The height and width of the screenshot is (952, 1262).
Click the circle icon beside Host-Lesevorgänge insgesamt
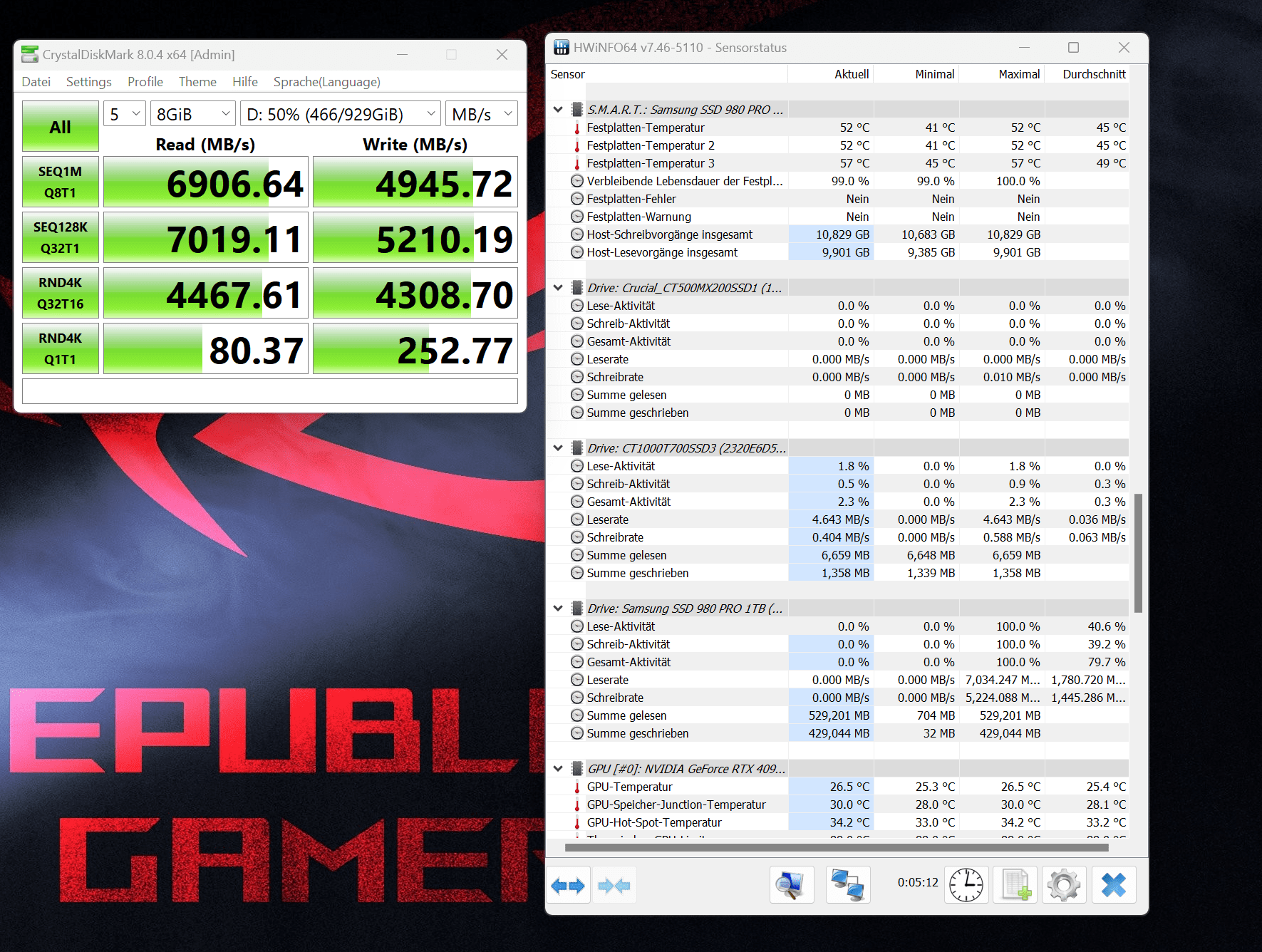pyautogui.click(x=577, y=252)
